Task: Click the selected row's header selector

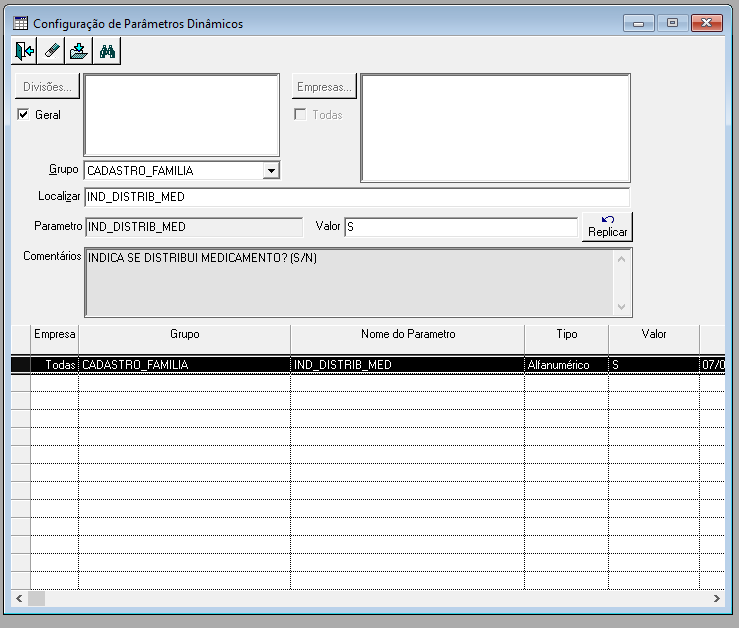Action: tap(21, 364)
